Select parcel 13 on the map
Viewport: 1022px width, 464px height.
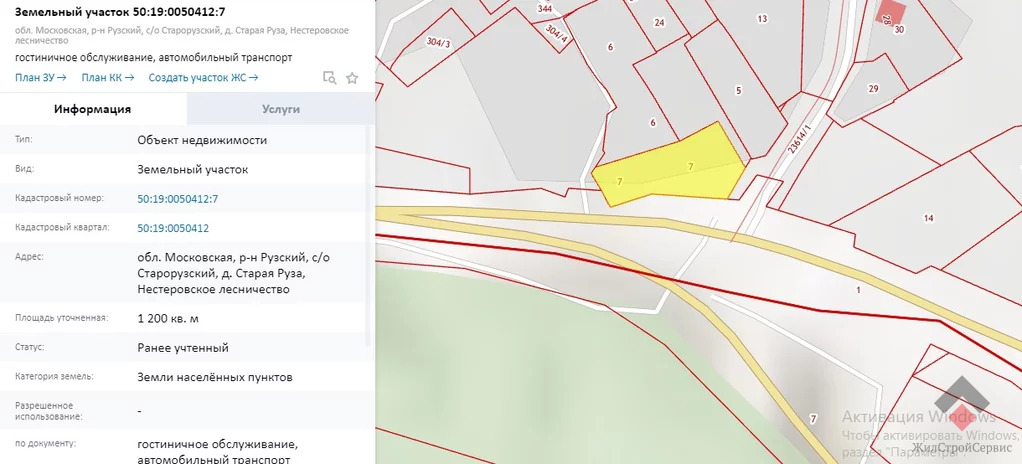pyautogui.click(x=762, y=19)
